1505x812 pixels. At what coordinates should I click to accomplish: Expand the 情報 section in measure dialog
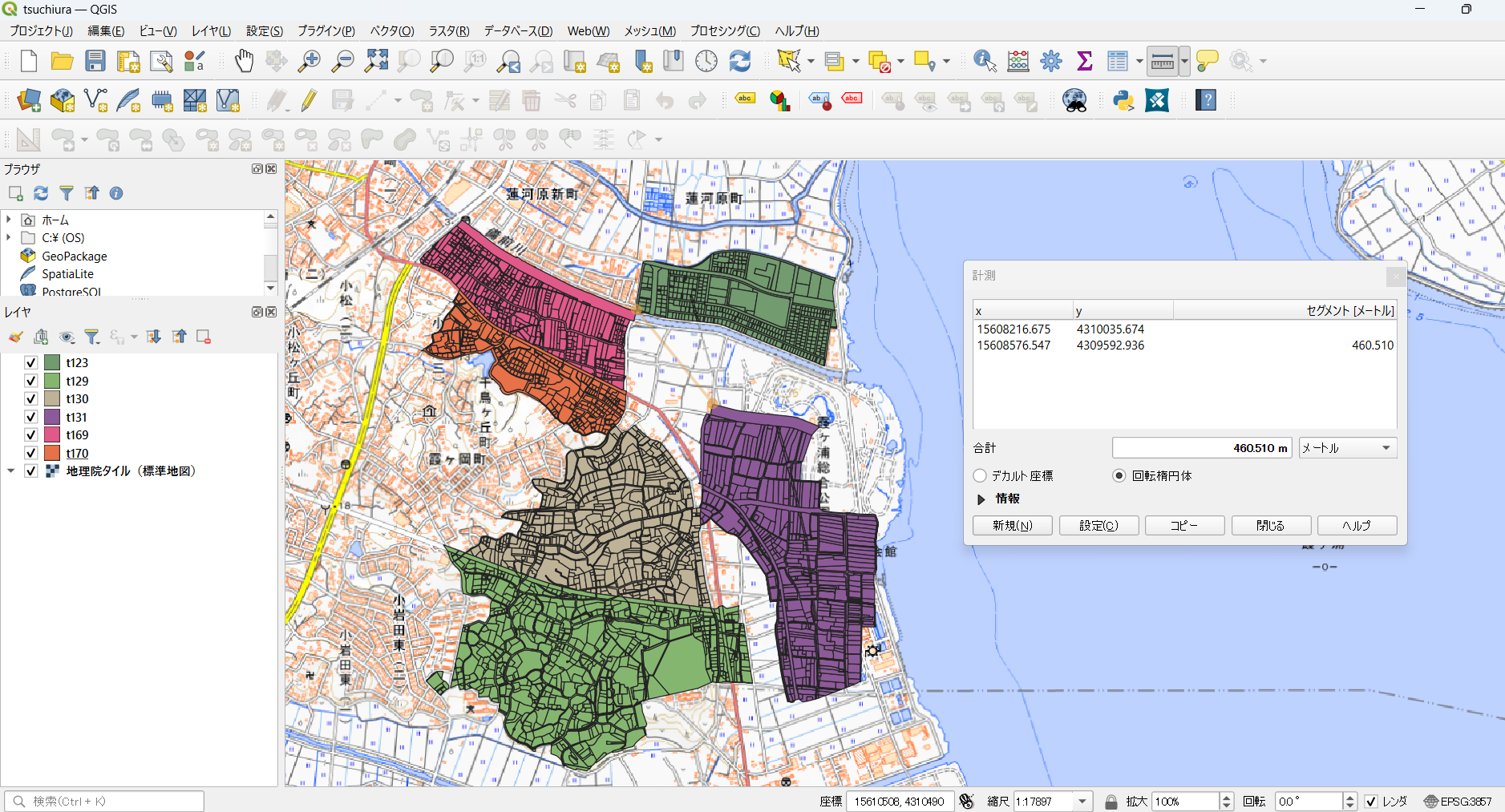tap(981, 499)
